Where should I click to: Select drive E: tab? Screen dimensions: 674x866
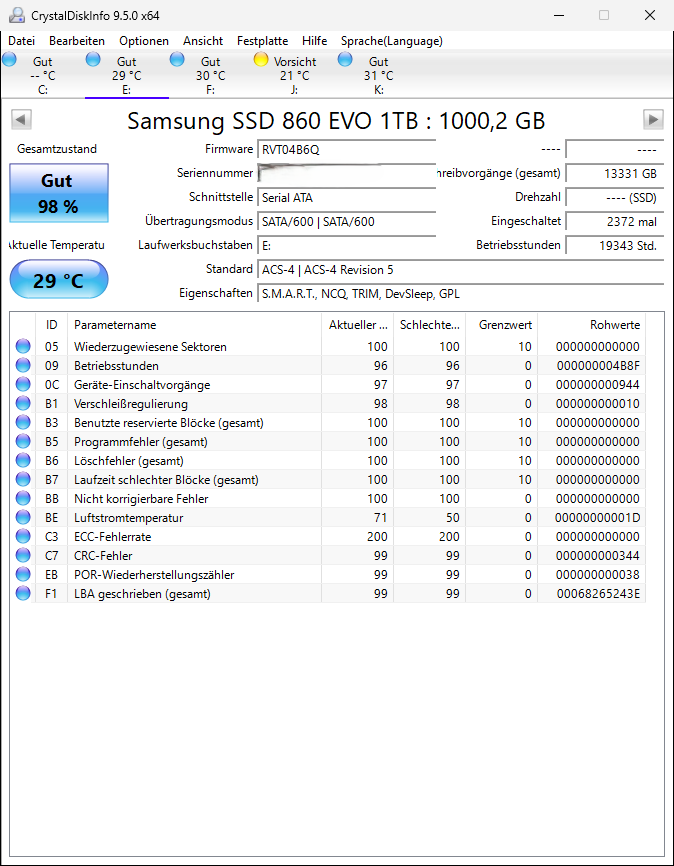coord(127,75)
